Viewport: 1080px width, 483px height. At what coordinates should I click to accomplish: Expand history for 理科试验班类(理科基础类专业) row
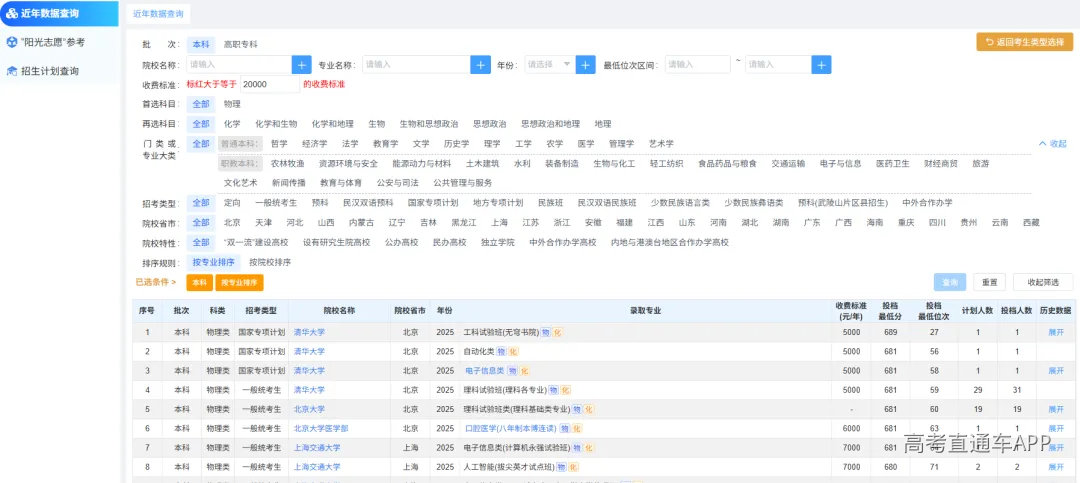pos(1056,409)
